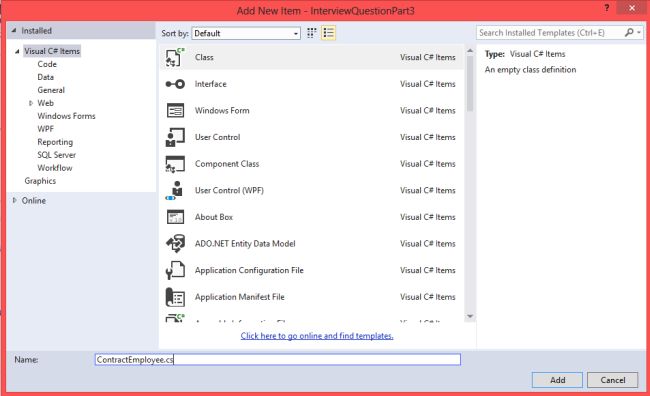Select the Reporting category

click(55, 142)
